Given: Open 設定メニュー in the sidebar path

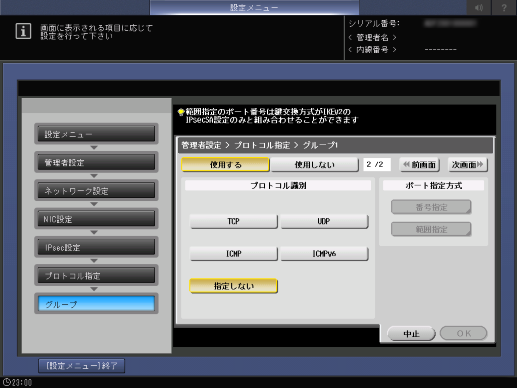Looking at the screenshot, I should (96, 134).
